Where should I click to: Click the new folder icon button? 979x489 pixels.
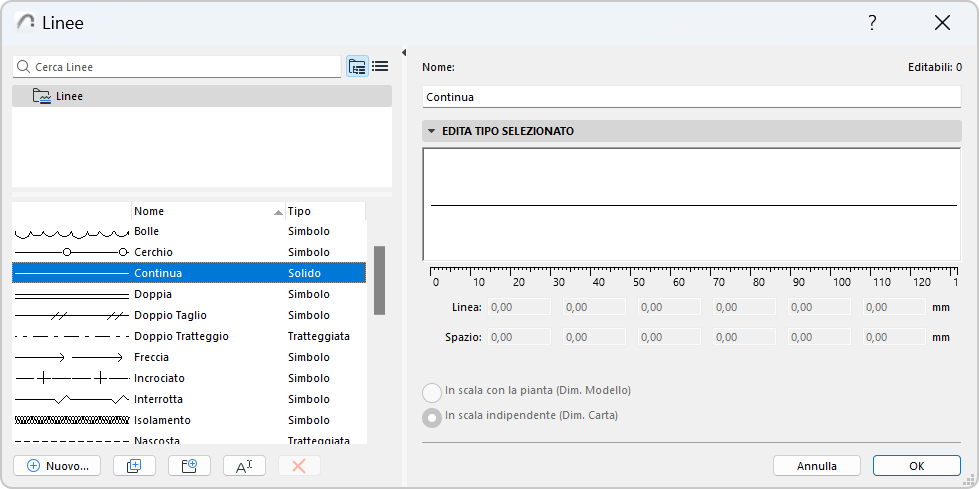pyautogui.click(x=189, y=466)
